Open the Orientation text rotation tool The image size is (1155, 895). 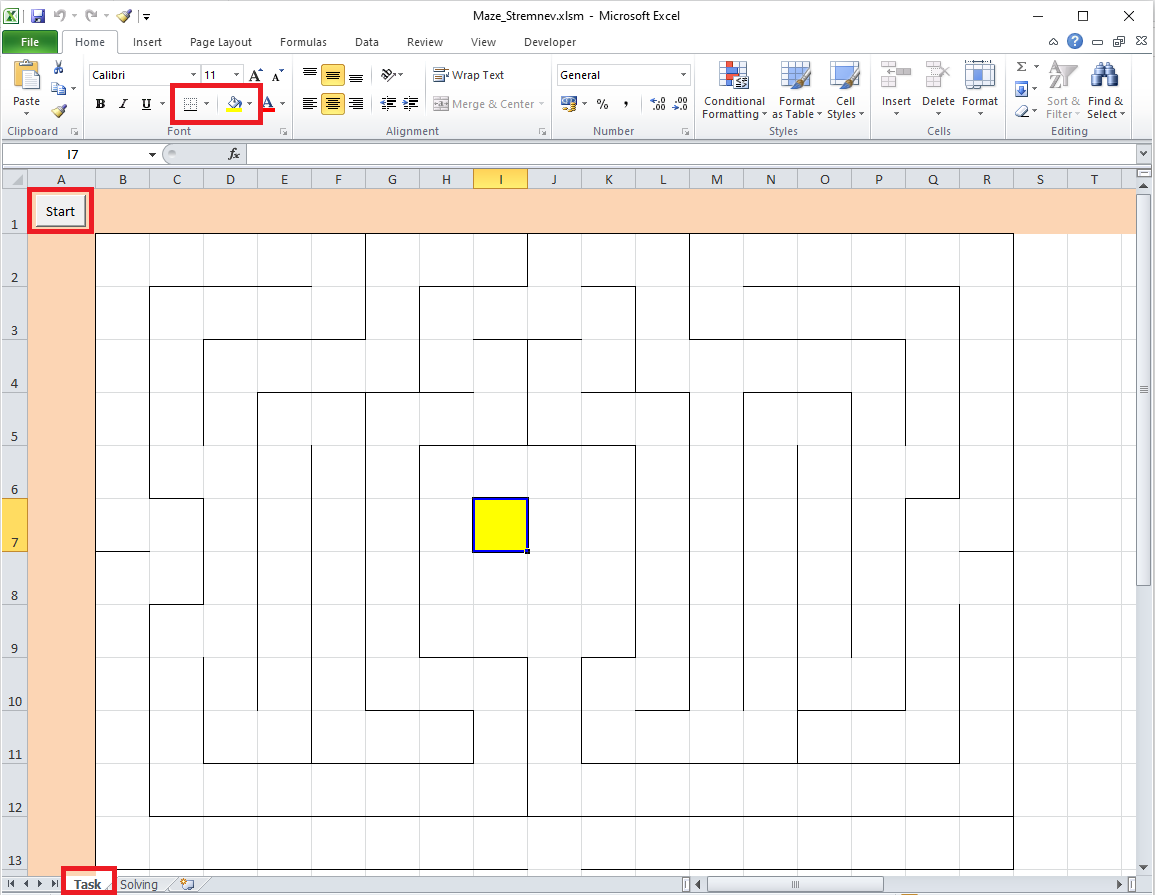click(391, 75)
